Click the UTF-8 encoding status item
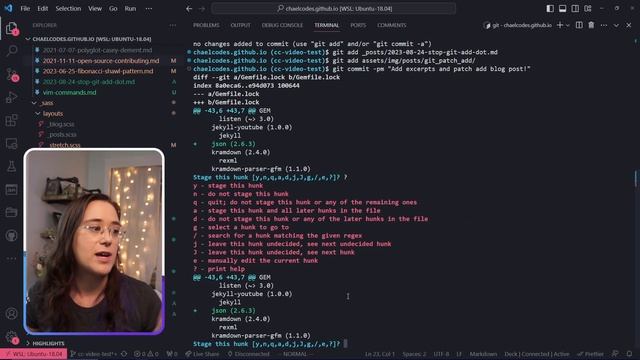Screen dimensions: 640x360 (x=441, y=354)
